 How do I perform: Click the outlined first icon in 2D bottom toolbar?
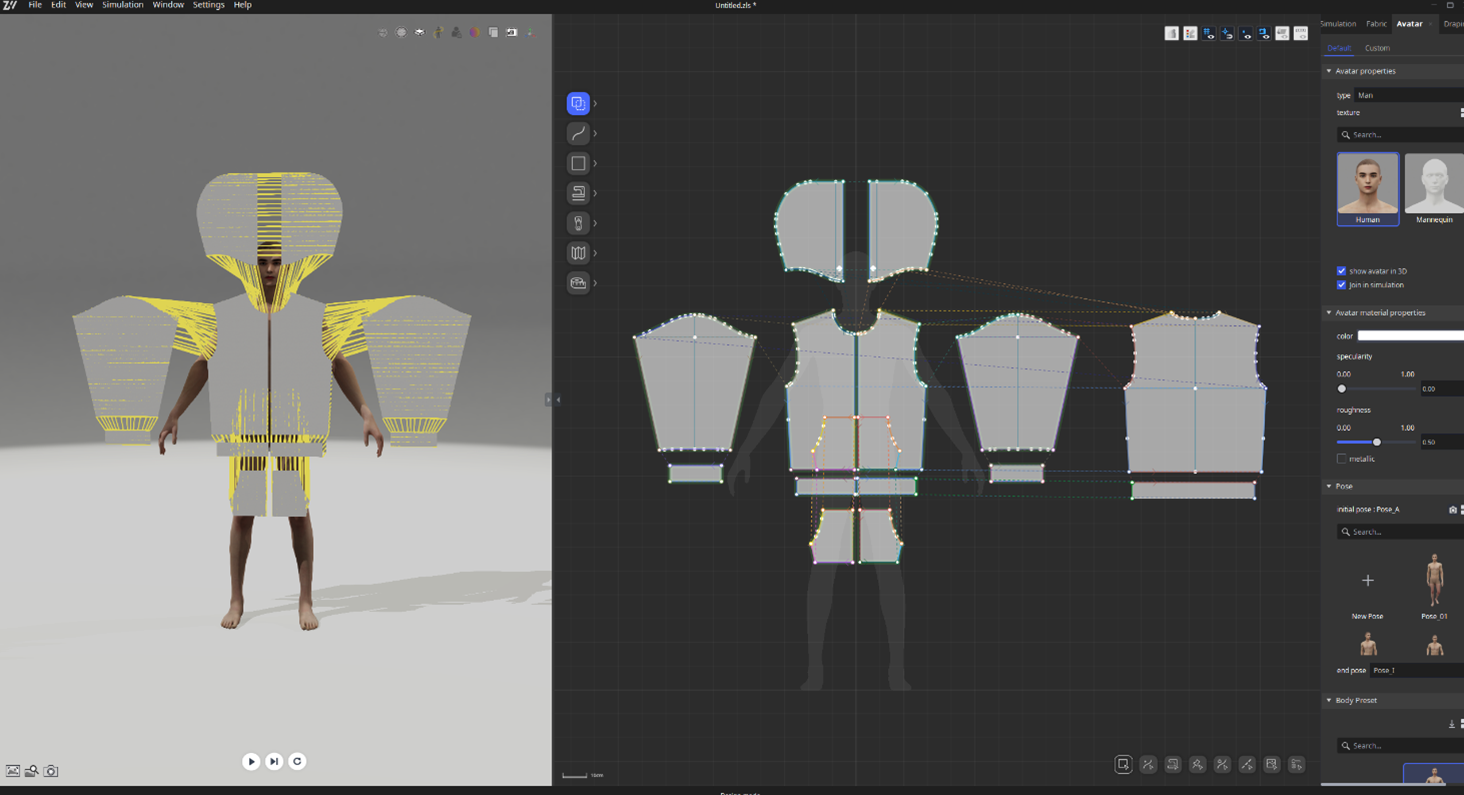pyautogui.click(x=1123, y=764)
